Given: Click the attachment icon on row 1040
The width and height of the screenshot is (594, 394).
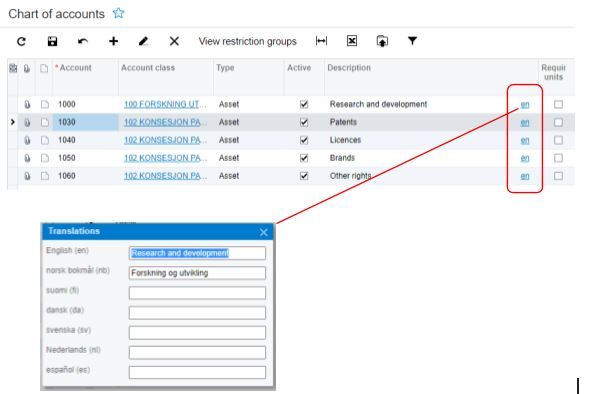Looking at the screenshot, I should 27,140.
